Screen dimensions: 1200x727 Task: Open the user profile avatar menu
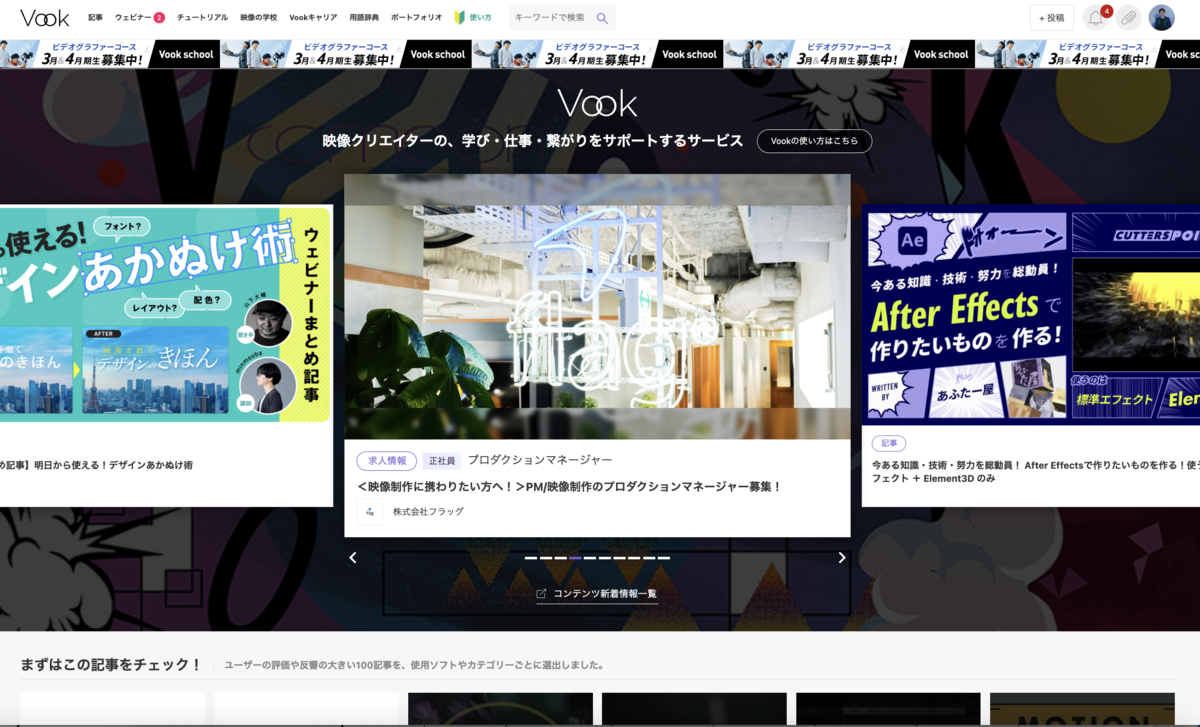tap(1161, 18)
